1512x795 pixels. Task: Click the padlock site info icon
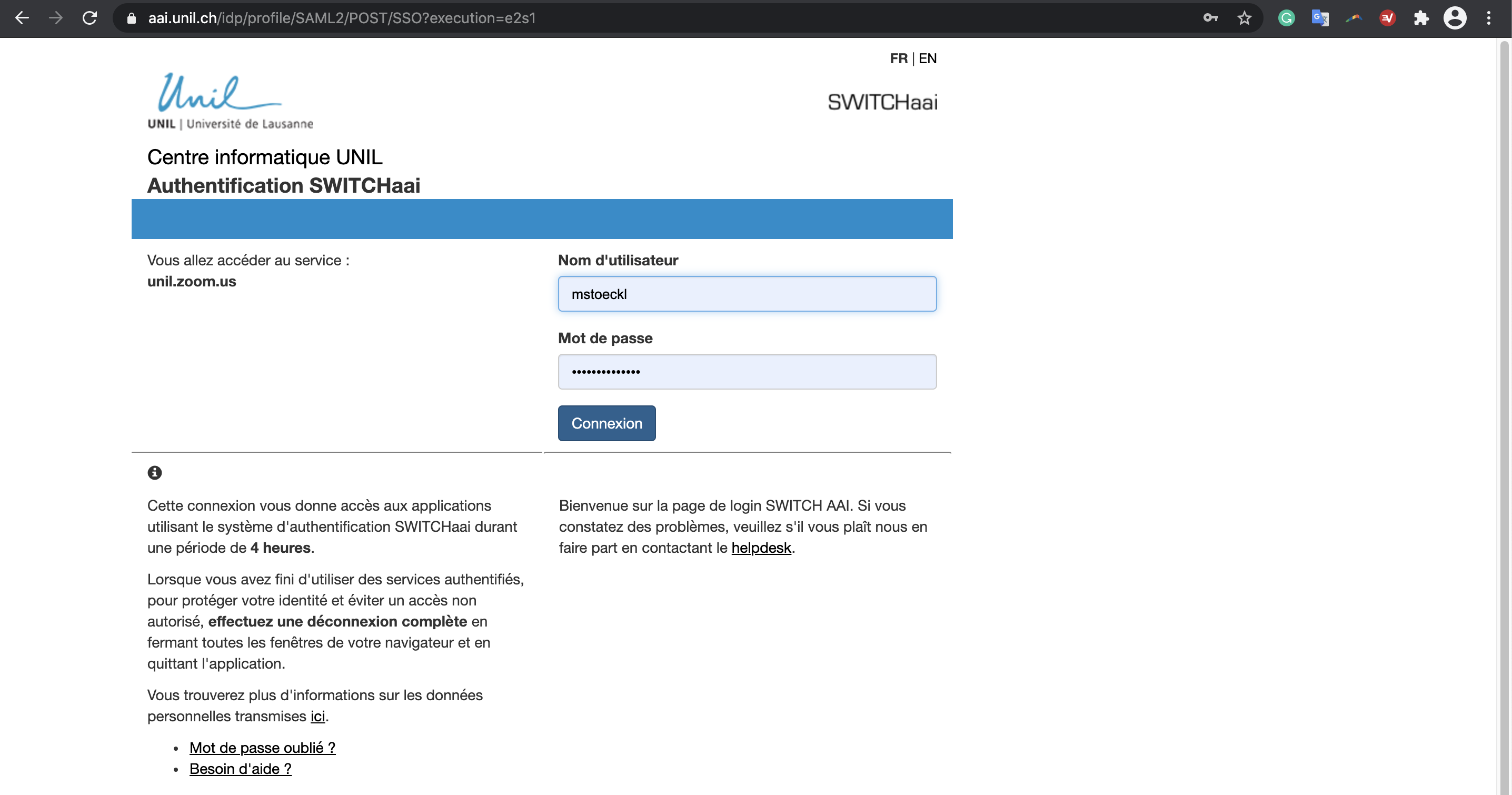coord(132,18)
